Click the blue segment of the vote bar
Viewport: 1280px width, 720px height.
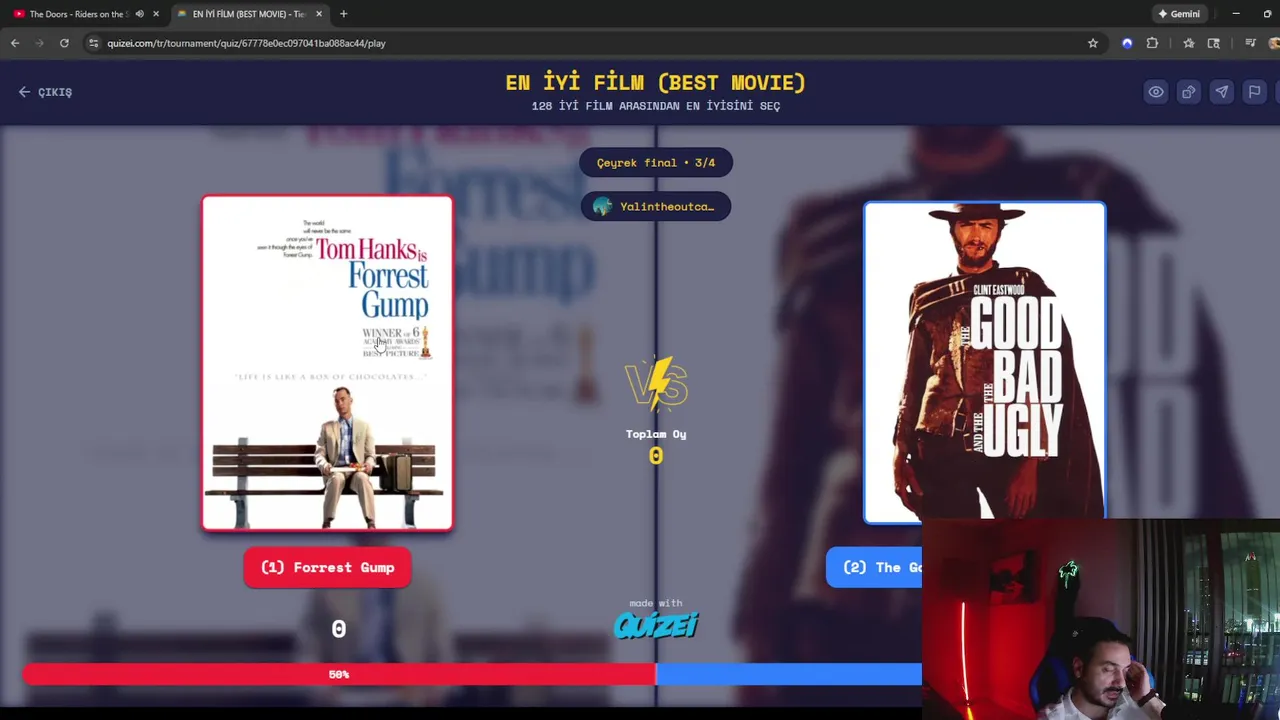(x=789, y=674)
